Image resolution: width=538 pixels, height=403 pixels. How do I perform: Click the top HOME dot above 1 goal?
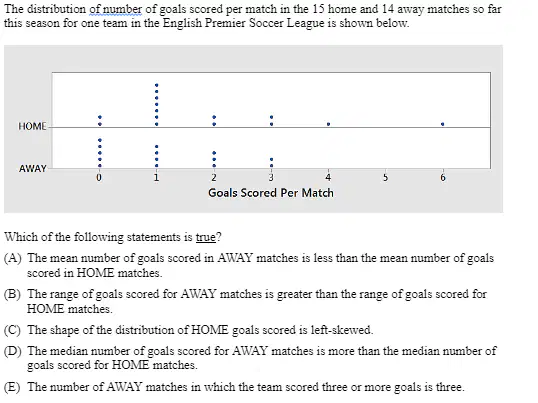pyautogui.click(x=157, y=85)
